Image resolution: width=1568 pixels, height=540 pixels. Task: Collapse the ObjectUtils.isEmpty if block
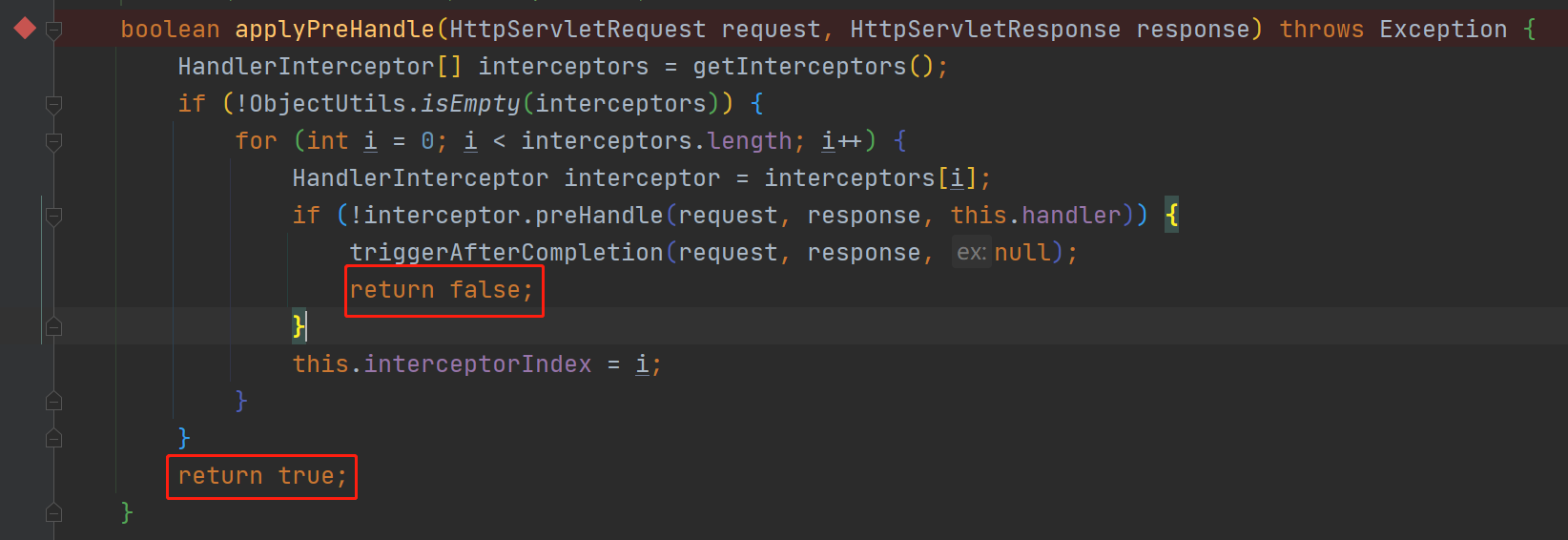[54, 105]
